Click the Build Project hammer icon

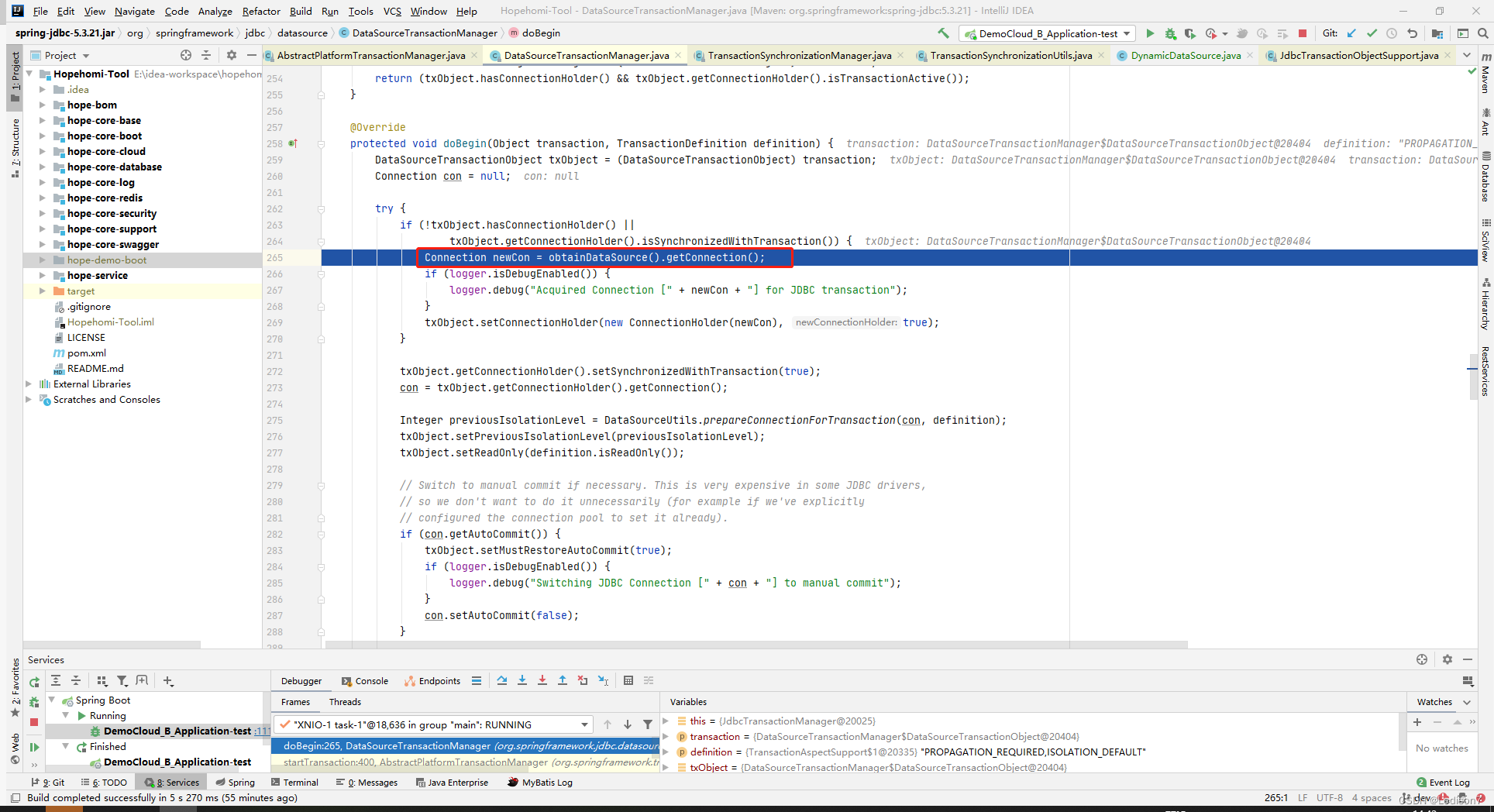[x=943, y=33]
